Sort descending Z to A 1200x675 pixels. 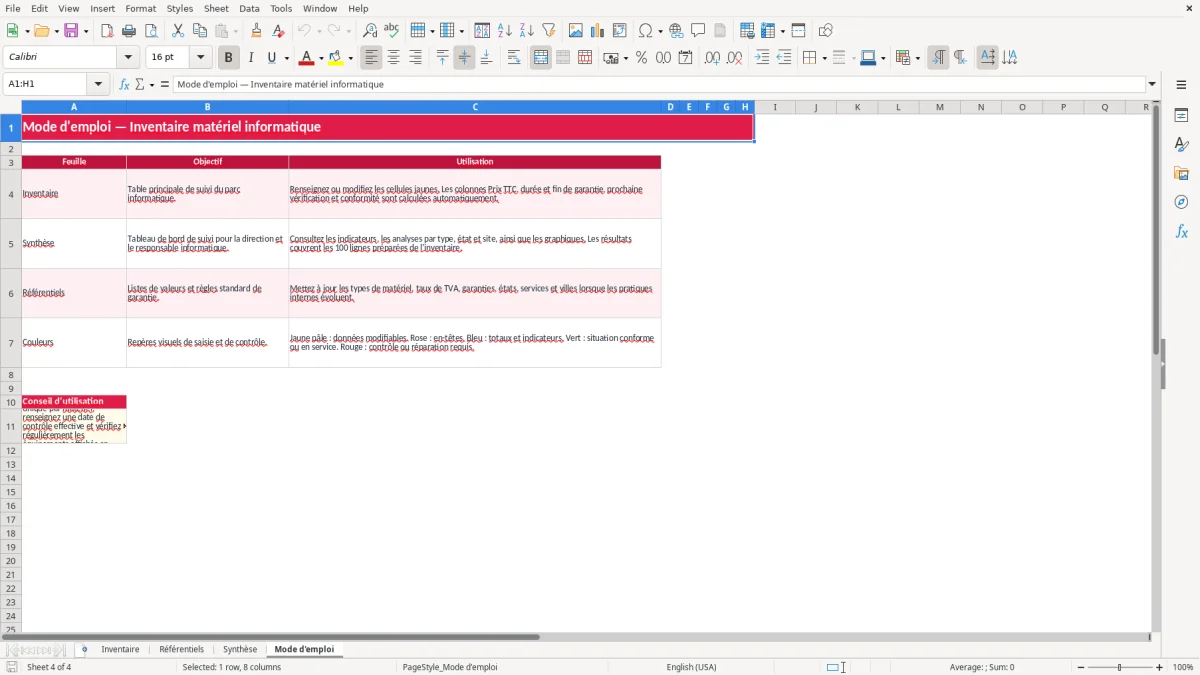point(527,31)
